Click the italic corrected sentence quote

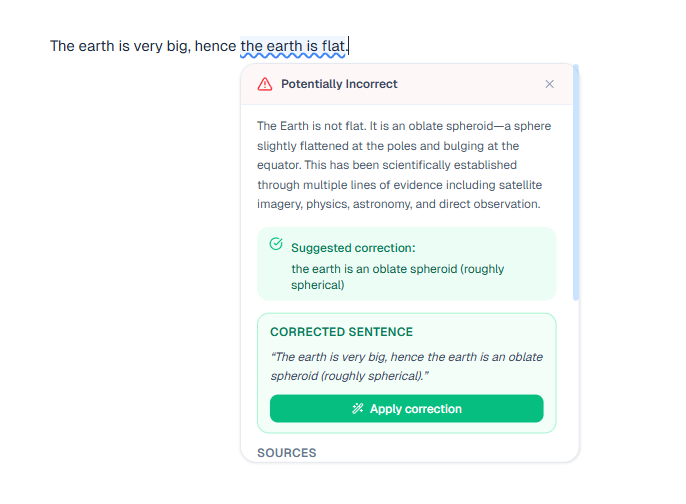[406, 366]
